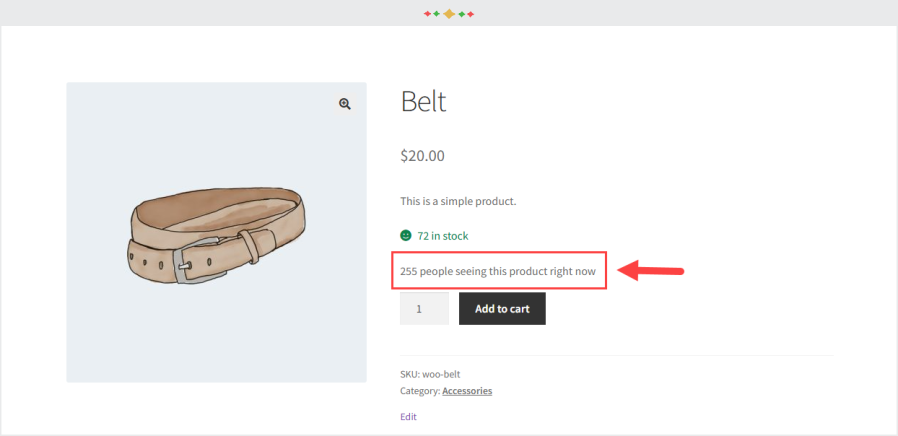Click the rightmost red diamond at page top
The image size is (898, 436).
[x=471, y=14]
